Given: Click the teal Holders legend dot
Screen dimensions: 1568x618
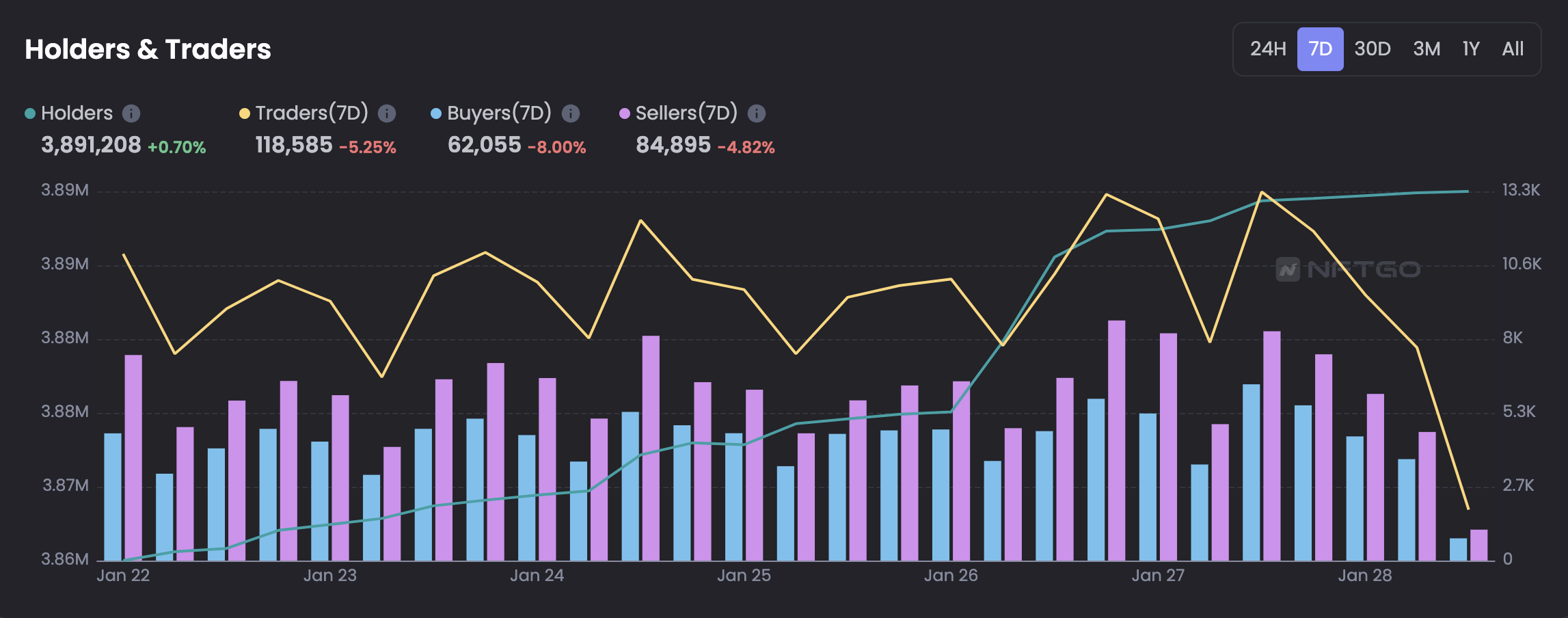Looking at the screenshot, I should click(30, 113).
